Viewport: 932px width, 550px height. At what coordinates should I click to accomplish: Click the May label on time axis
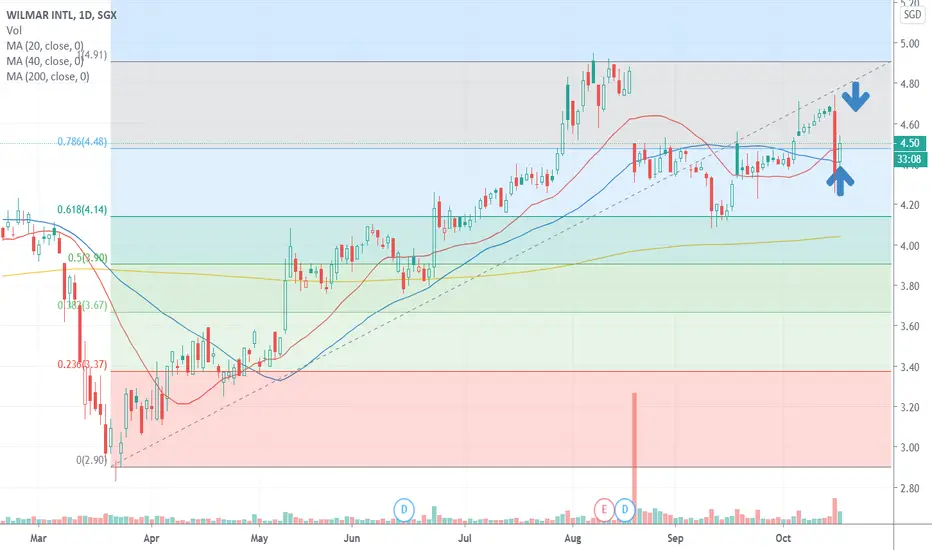[x=259, y=538]
